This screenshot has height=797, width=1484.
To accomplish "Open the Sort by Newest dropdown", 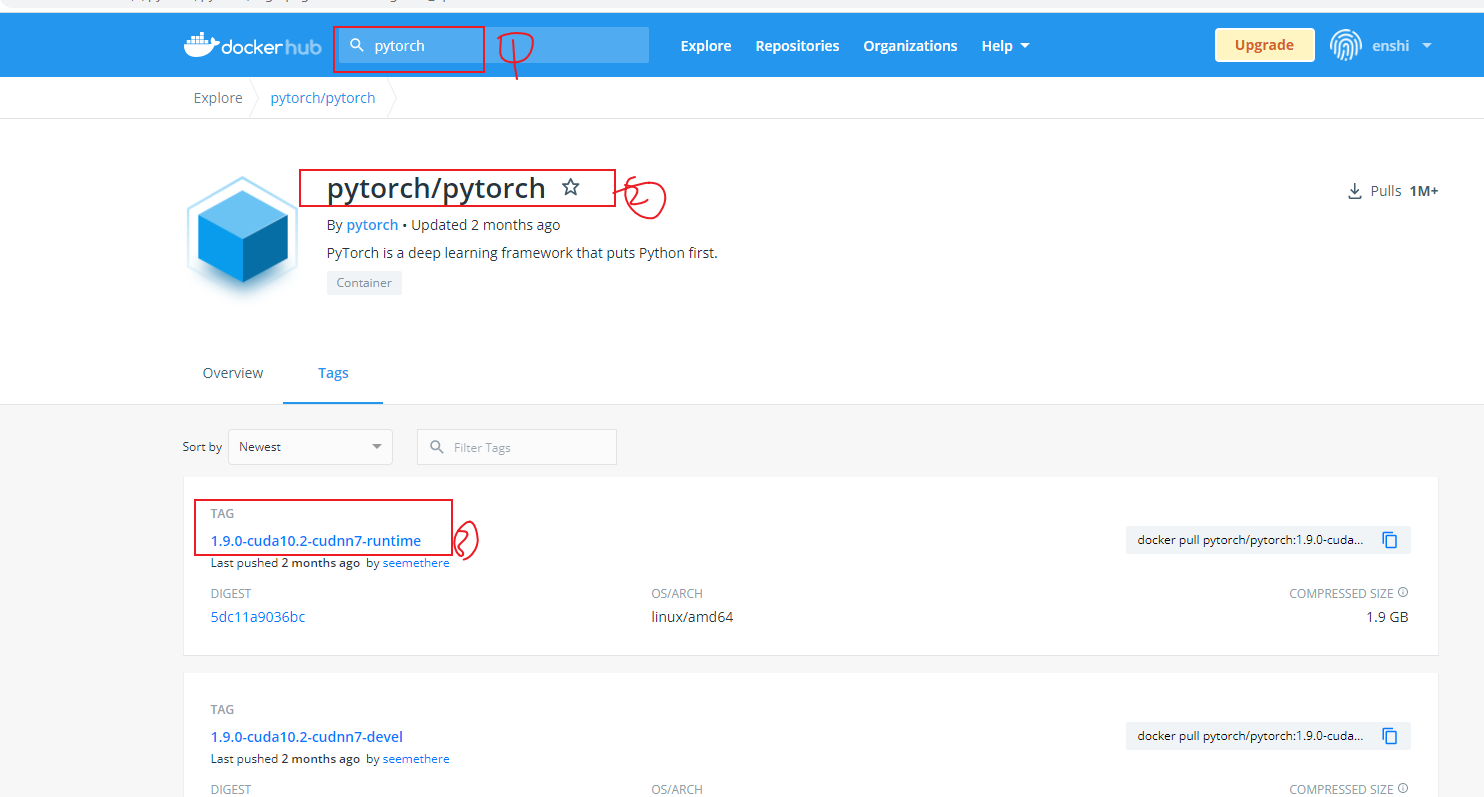I will pos(310,447).
